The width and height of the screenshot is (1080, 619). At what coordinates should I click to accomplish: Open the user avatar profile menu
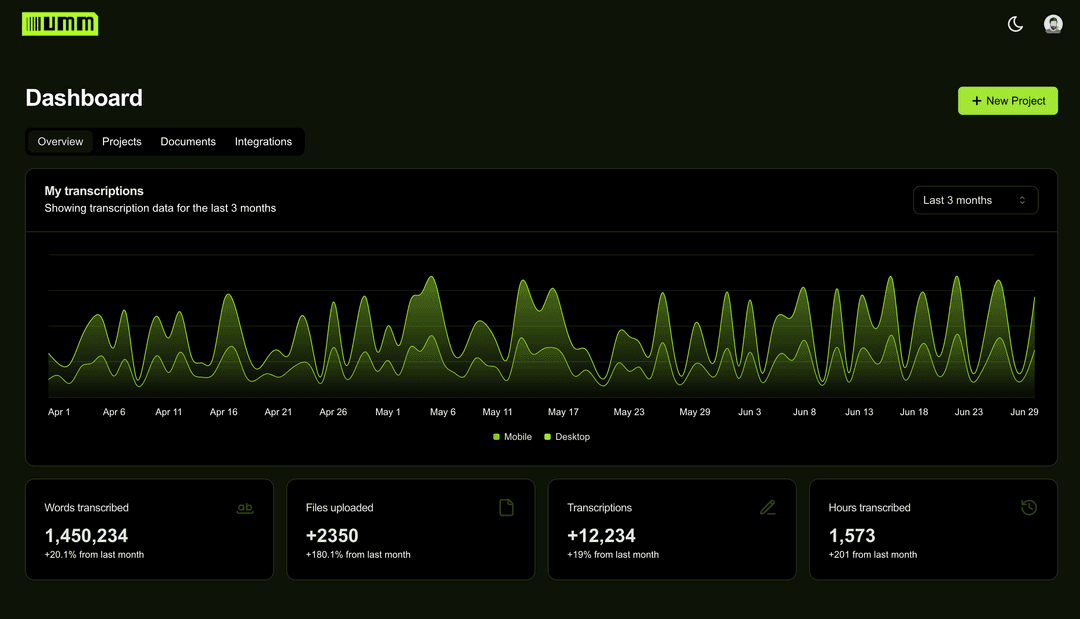click(1052, 23)
